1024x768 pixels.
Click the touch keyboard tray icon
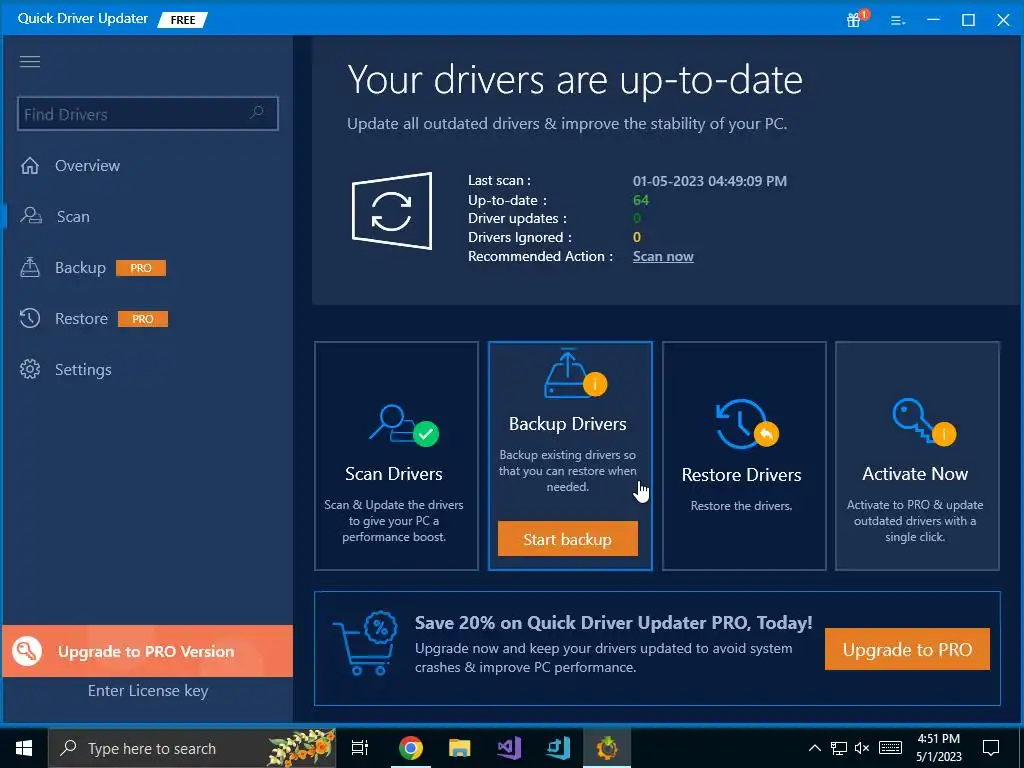click(890, 748)
